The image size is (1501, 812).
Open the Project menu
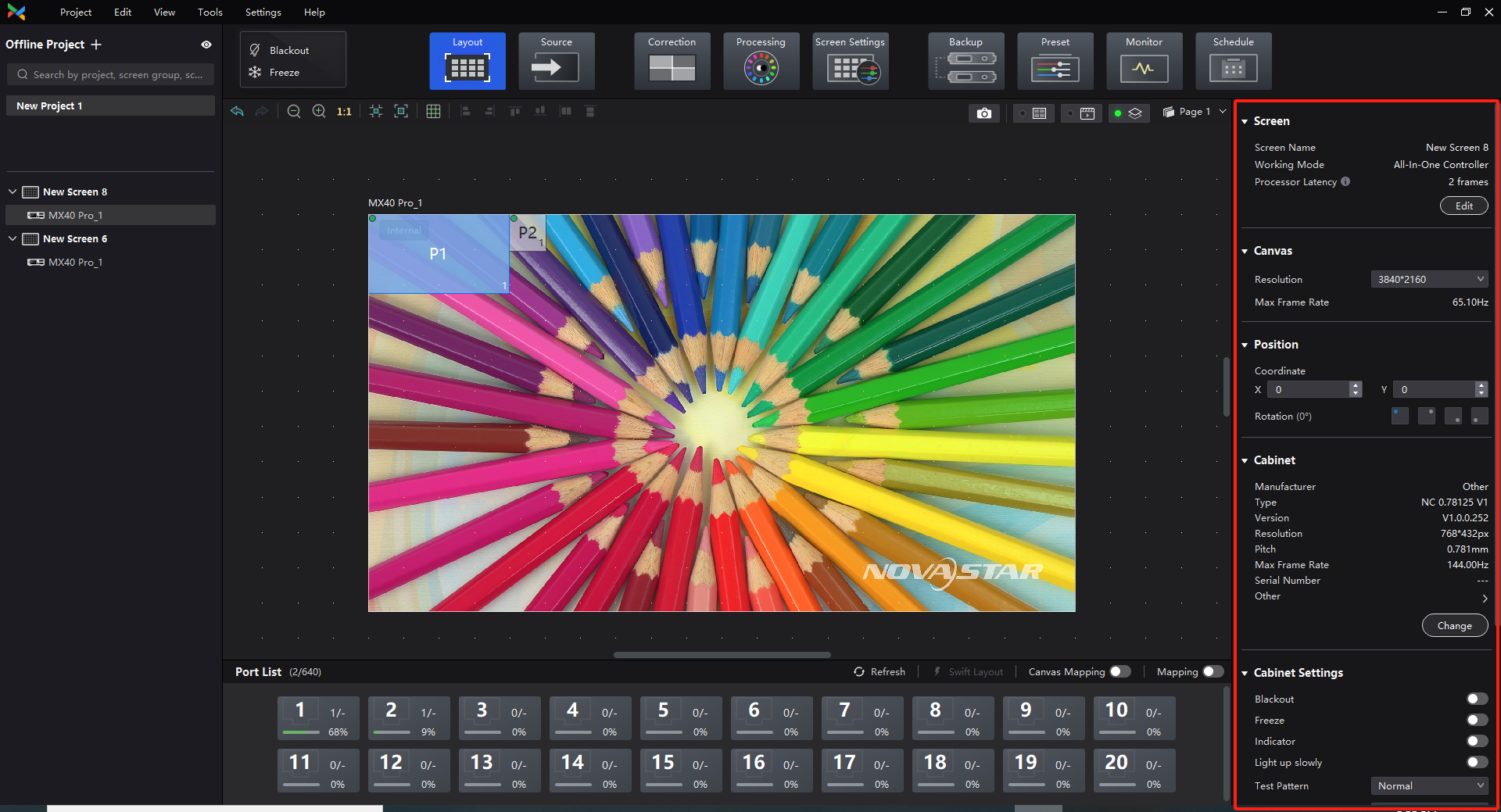point(76,12)
